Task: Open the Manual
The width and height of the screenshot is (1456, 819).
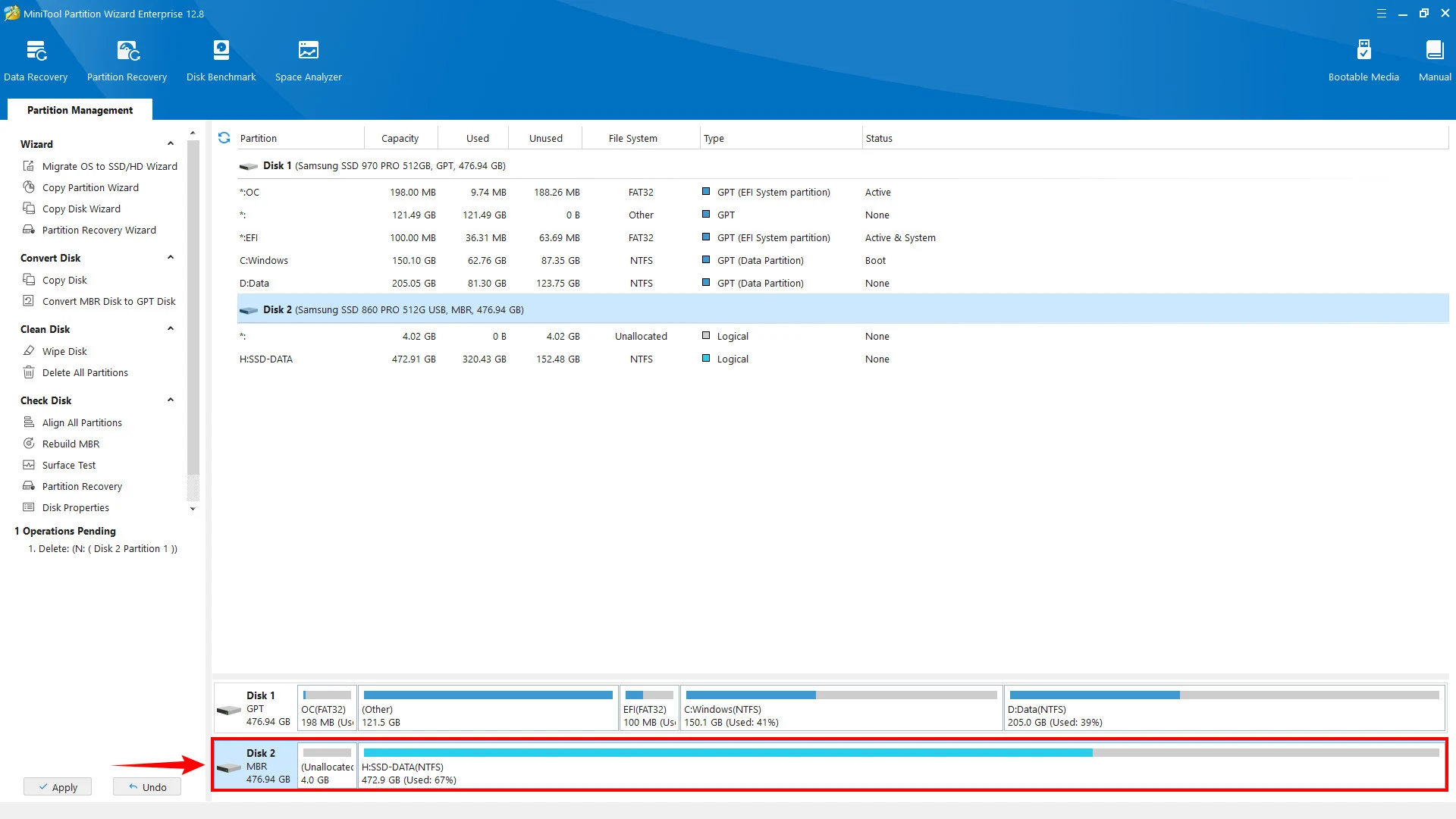Action: coord(1435,61)
